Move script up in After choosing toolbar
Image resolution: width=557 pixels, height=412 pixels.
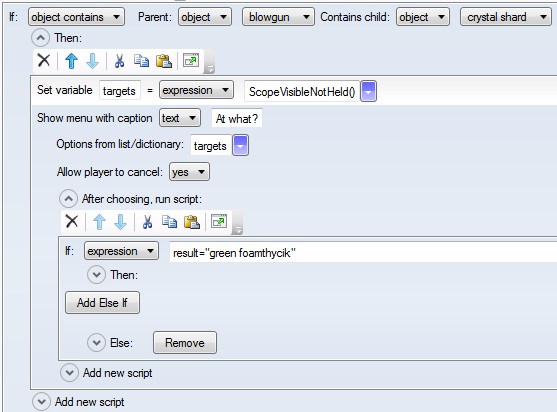click(x=99, y=222)
